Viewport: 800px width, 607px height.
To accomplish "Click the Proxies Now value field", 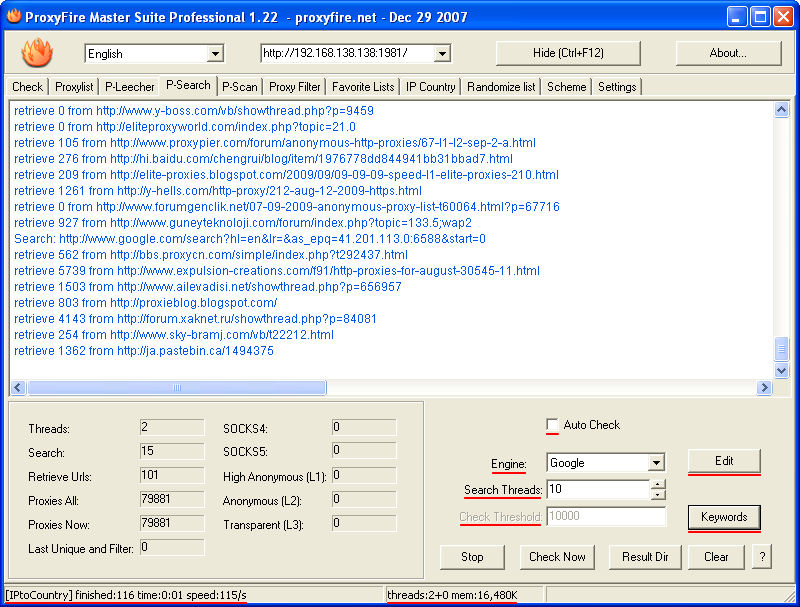I will point(172,523).
